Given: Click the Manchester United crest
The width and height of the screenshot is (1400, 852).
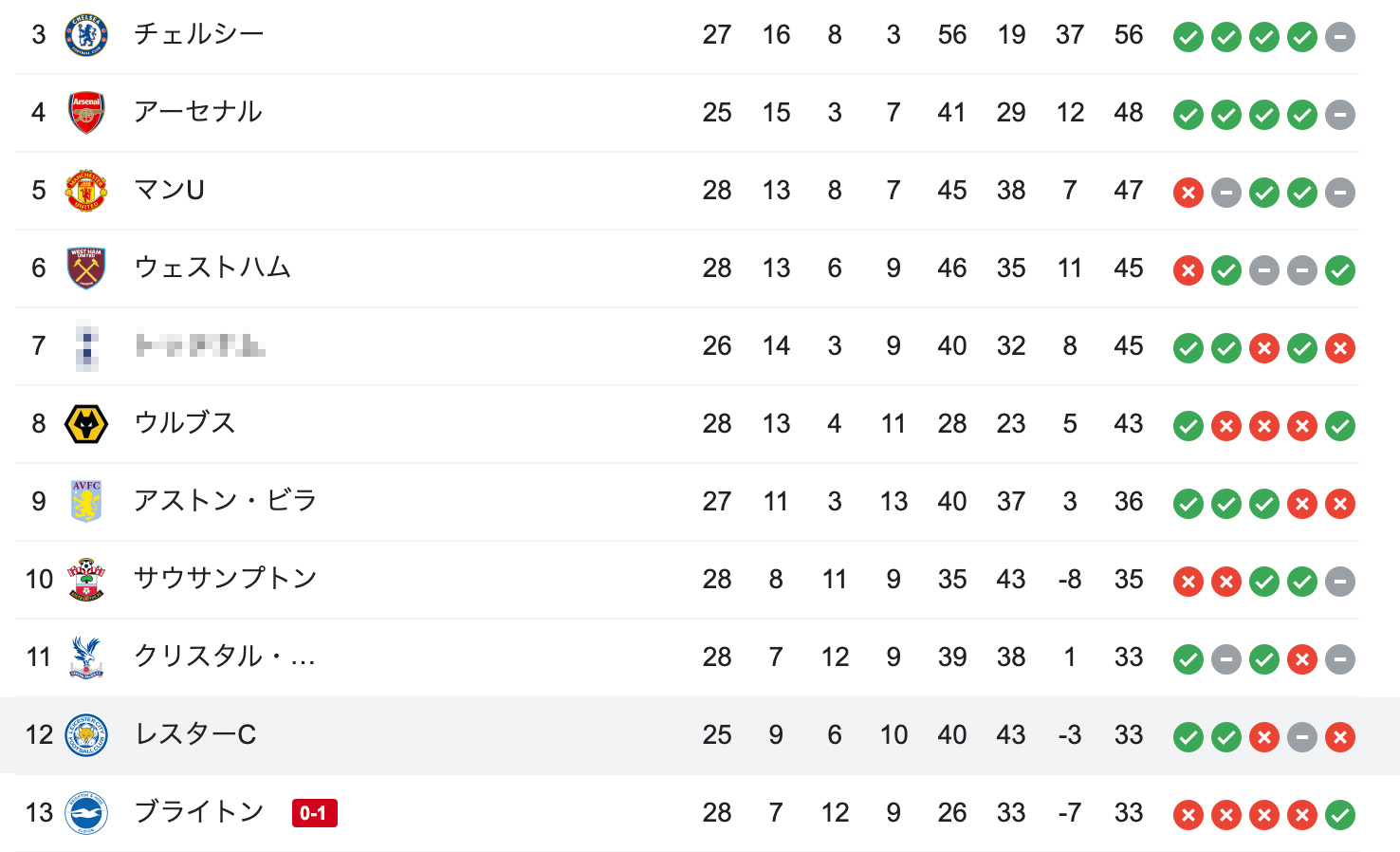Looking at the screenshot, I should pos(86,191).
